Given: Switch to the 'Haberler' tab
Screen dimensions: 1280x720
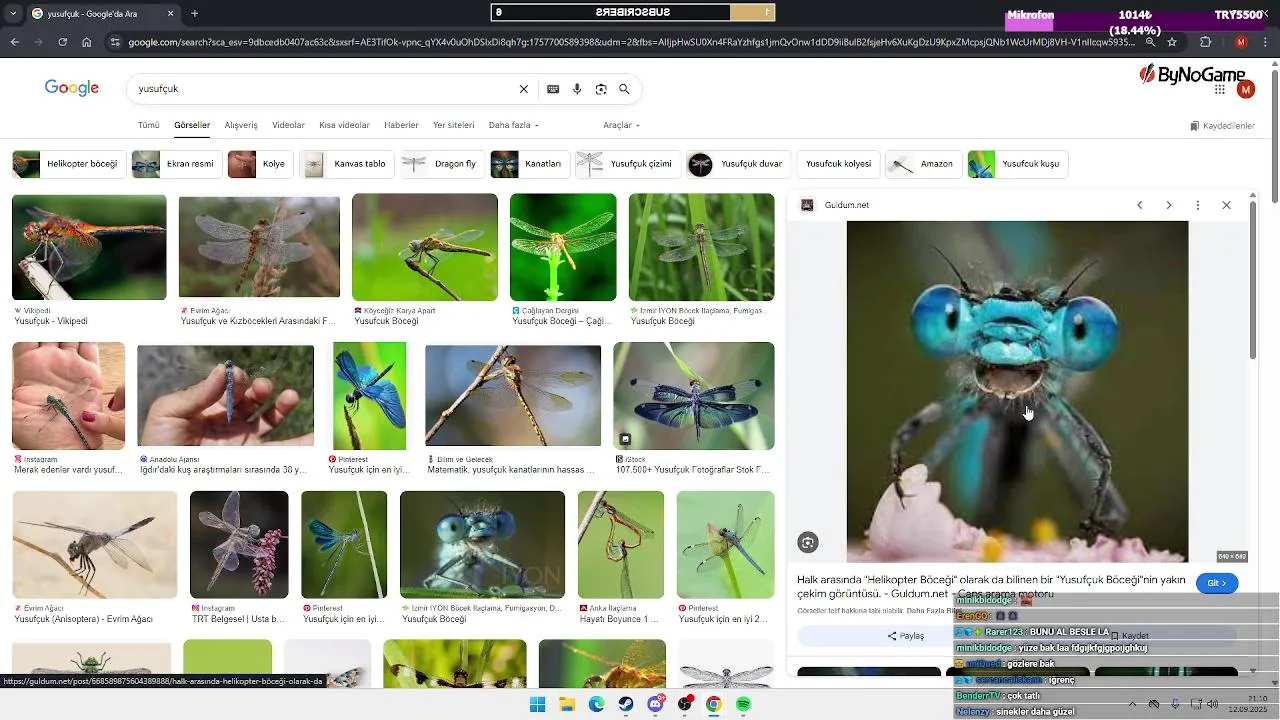Looking at the screenshot, I should pyautogui.click(x=401, y=125).
